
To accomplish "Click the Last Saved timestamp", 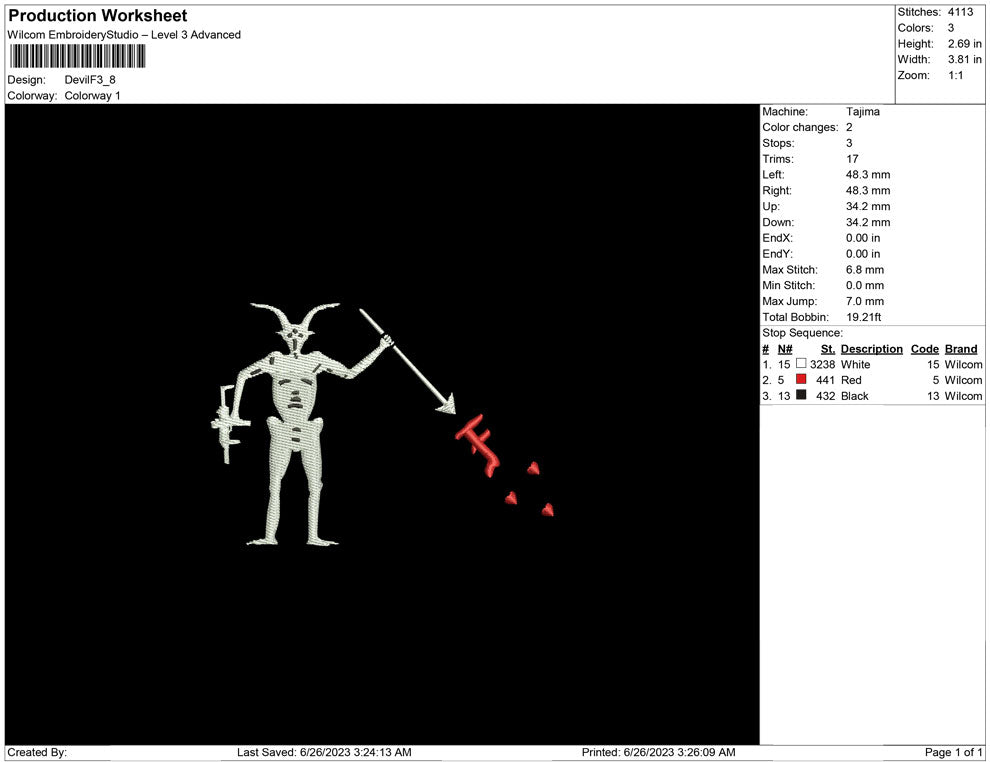I will pyautogui.click(x=324, y=752).
